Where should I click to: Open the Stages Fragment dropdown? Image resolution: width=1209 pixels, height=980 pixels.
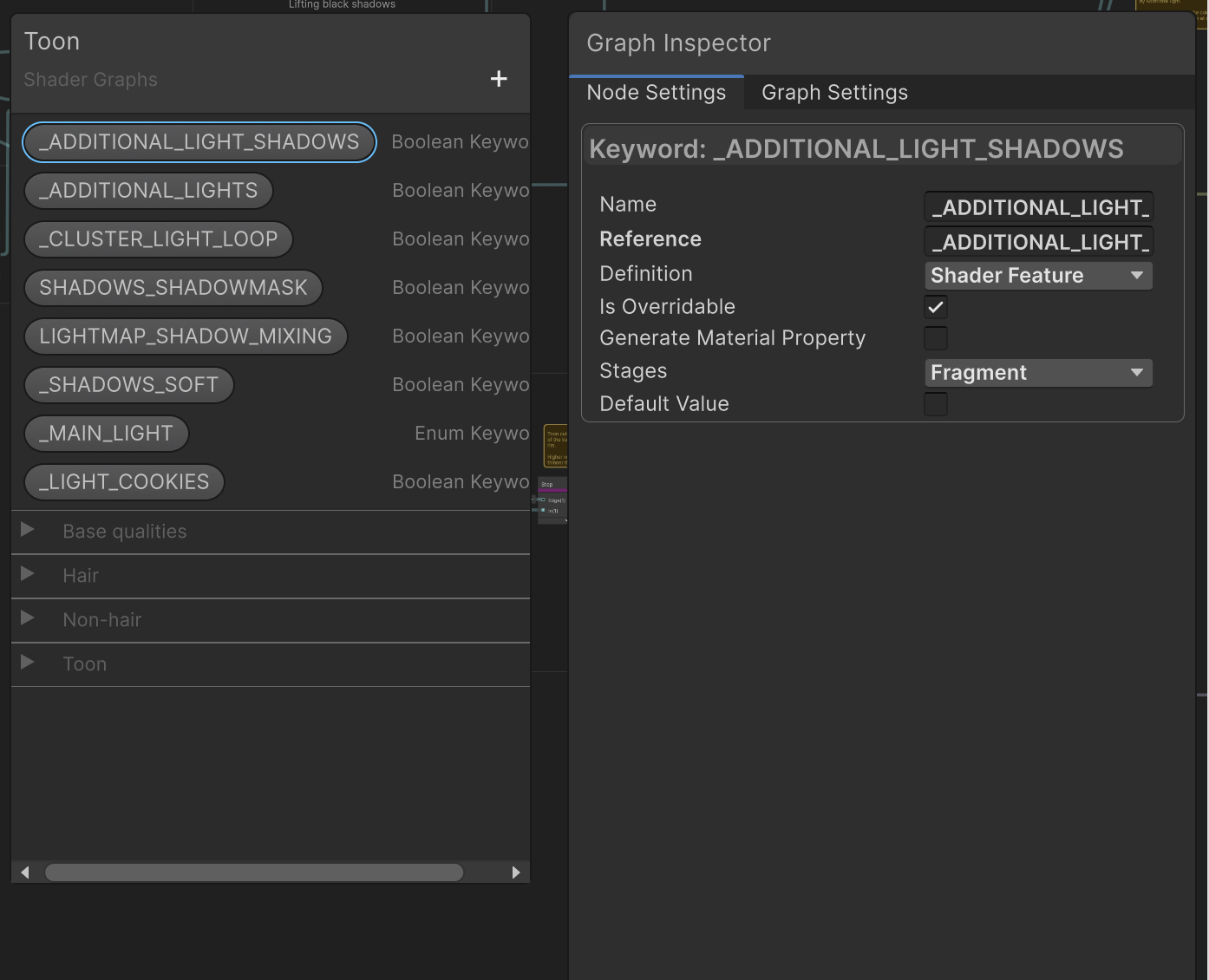pos(1038,372)
